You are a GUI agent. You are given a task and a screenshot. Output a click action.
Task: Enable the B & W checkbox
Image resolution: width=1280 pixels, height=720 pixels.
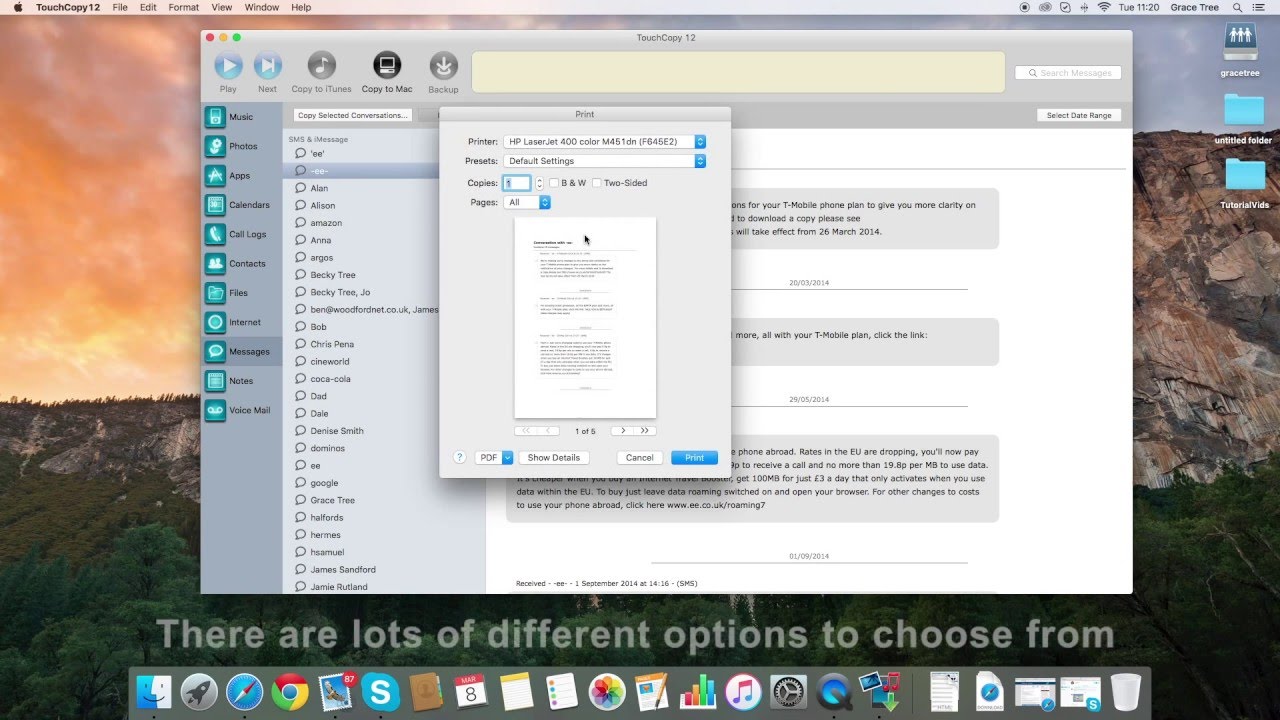tap(554, 183)
